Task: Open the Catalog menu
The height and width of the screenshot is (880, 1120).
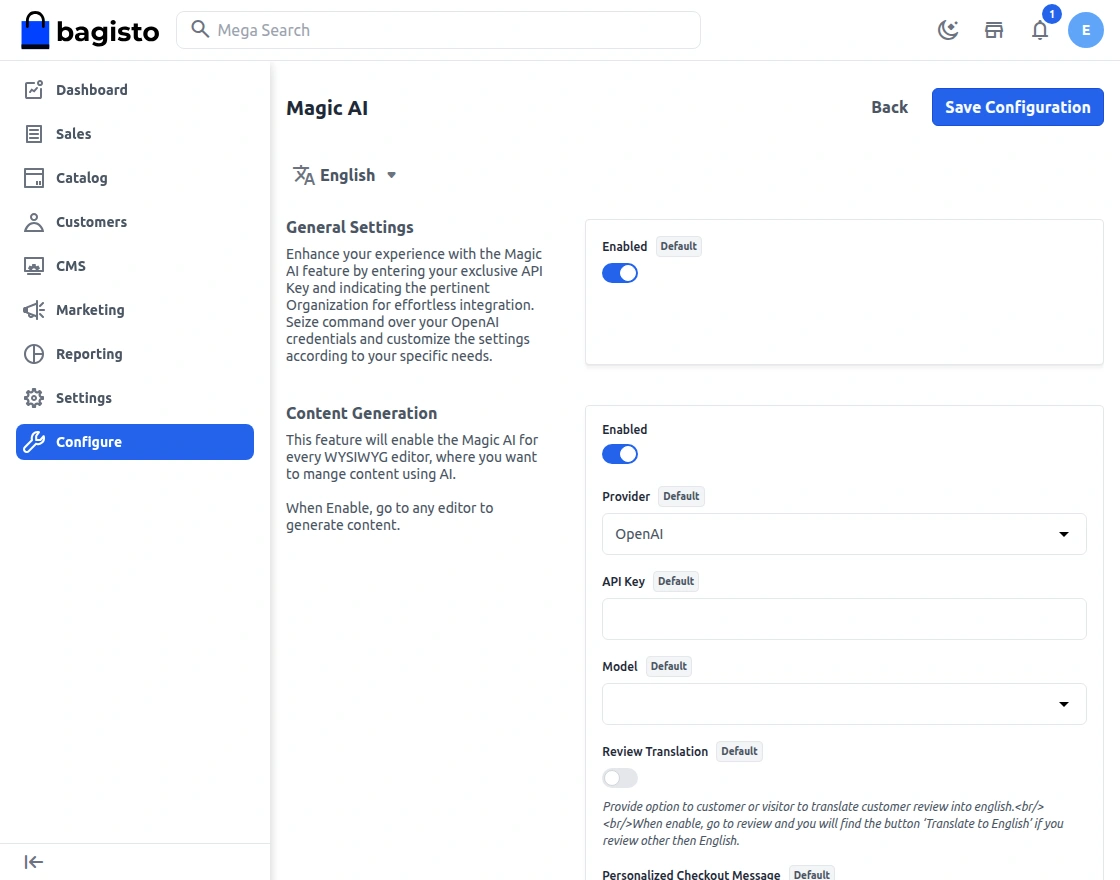Action: 81,178
